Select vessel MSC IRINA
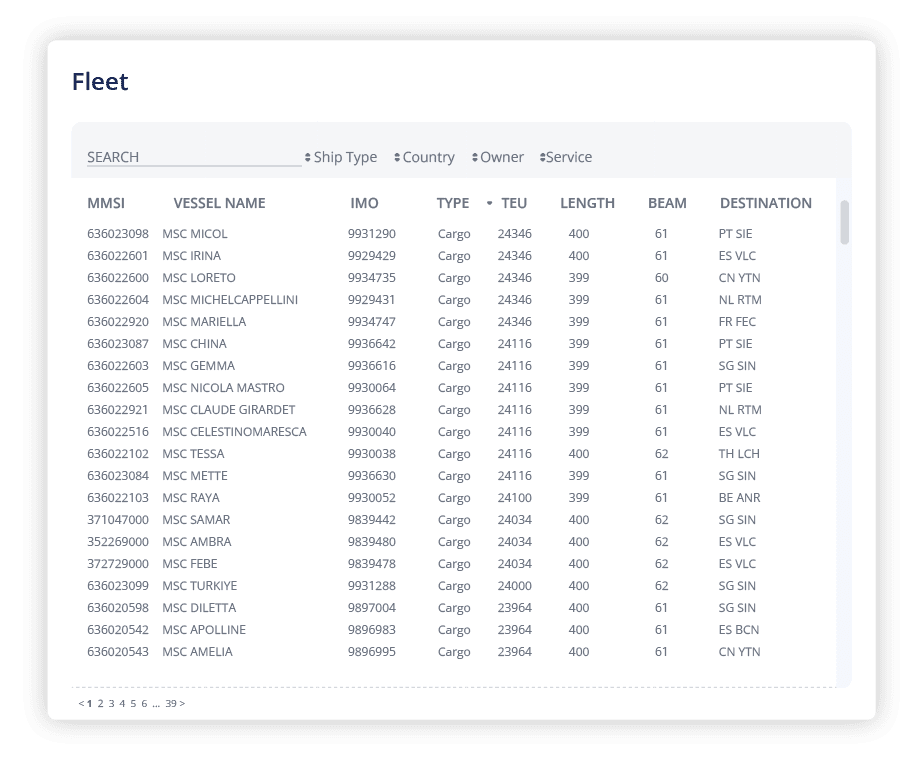923x761 pixels. (191, 256)
